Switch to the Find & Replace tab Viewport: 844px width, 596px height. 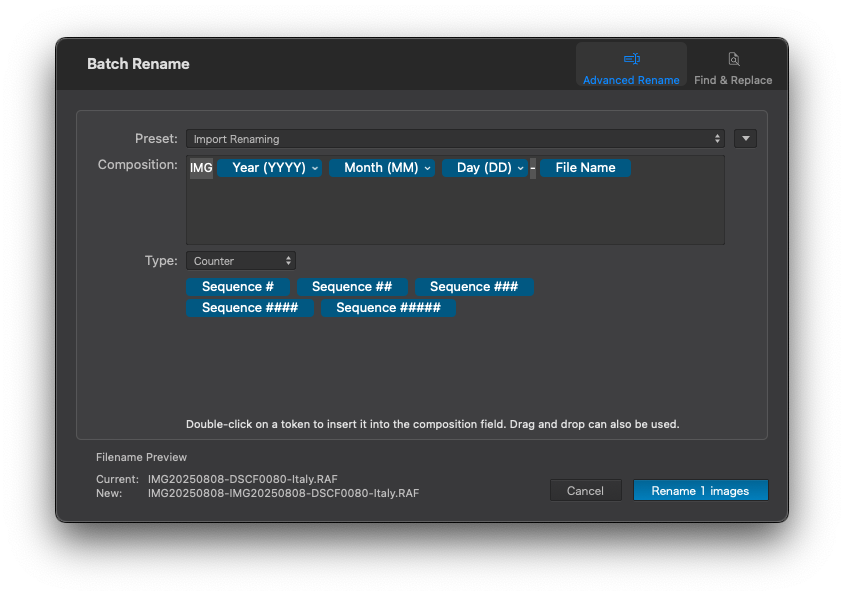point(733,69)
